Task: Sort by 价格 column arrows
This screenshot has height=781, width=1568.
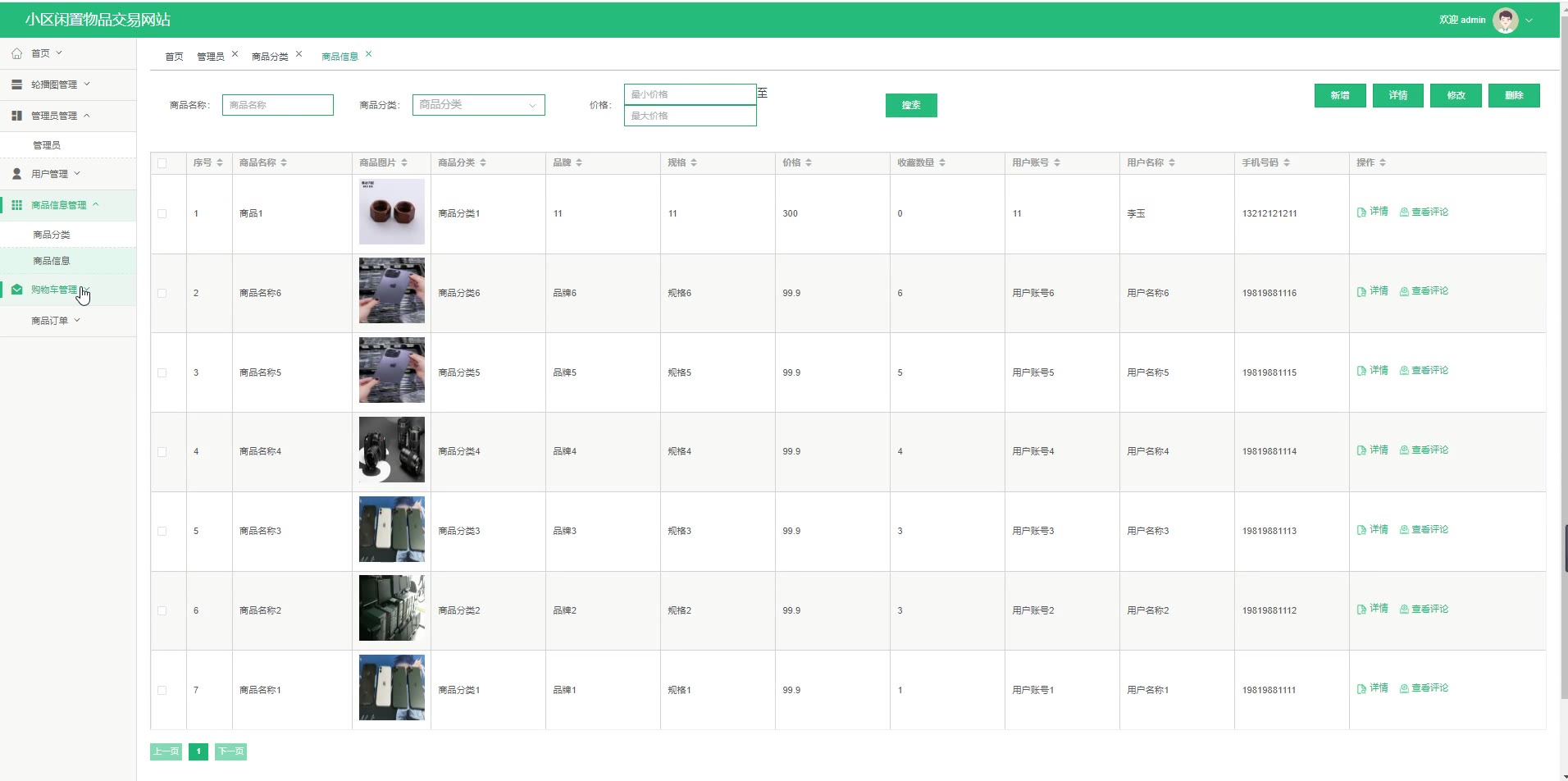Action: click(x=809, y=163)
